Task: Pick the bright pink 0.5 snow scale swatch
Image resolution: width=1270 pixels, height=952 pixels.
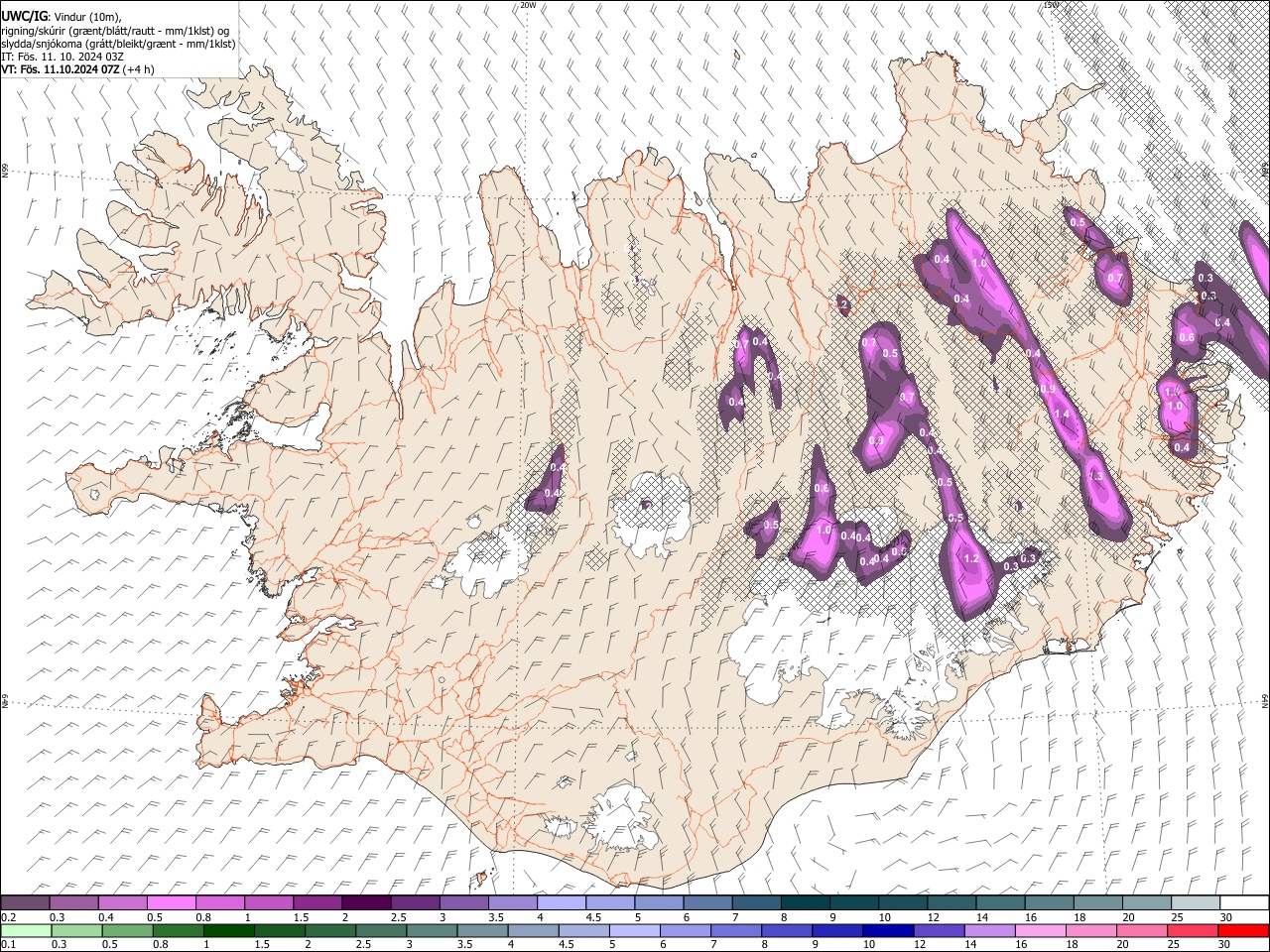Action: [171, 903]
